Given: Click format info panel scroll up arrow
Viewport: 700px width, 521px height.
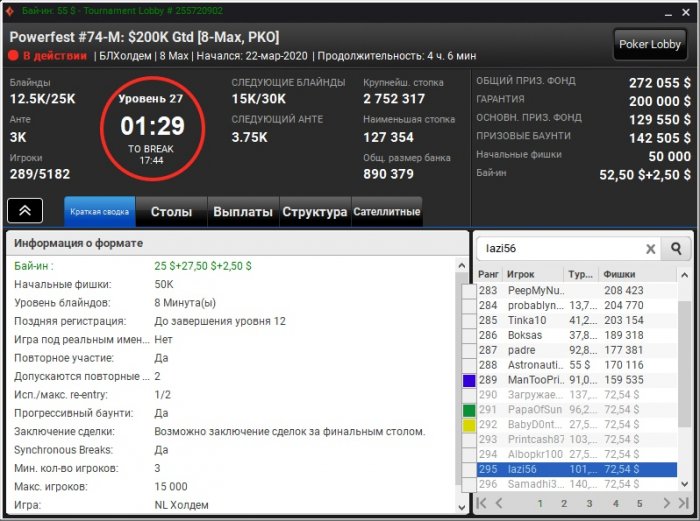Looking at the screenshot, I should 462,266.
